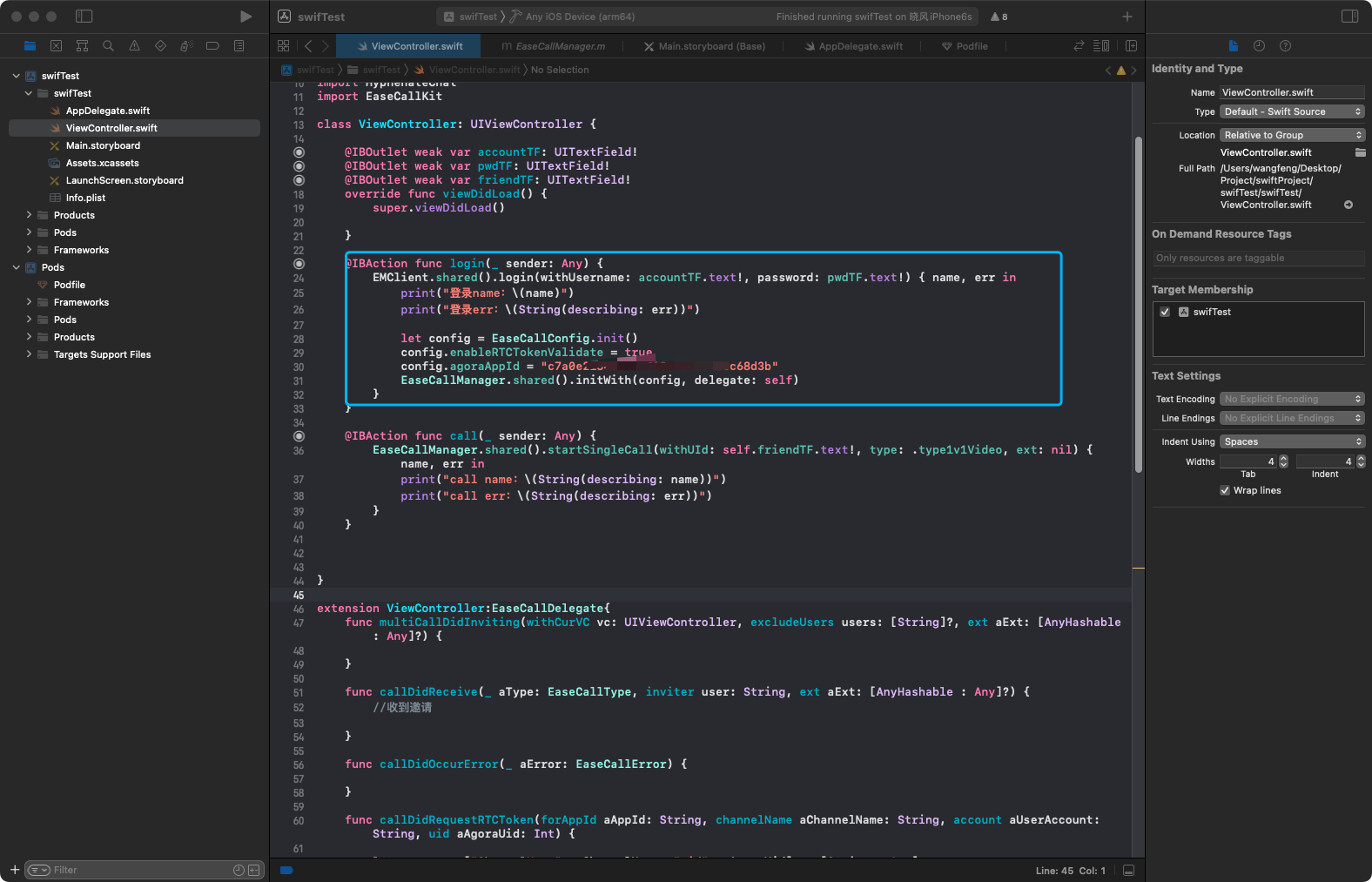1372x882 pixels.
Task: Click the Name field ViewController.swift
Action: pyautogui.click(x=1292, y=92)
